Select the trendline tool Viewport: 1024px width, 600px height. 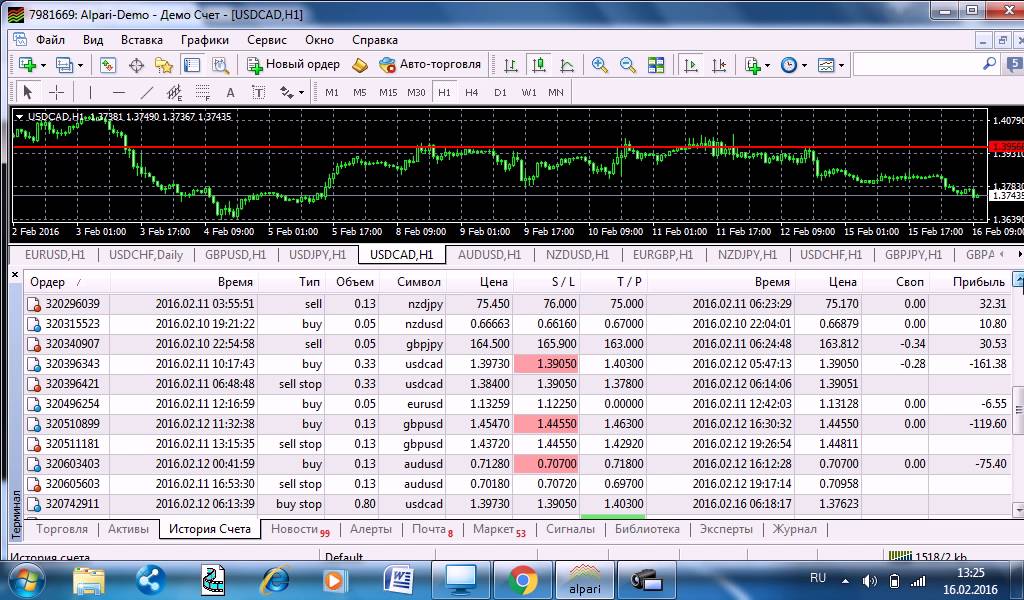point(147,92)
